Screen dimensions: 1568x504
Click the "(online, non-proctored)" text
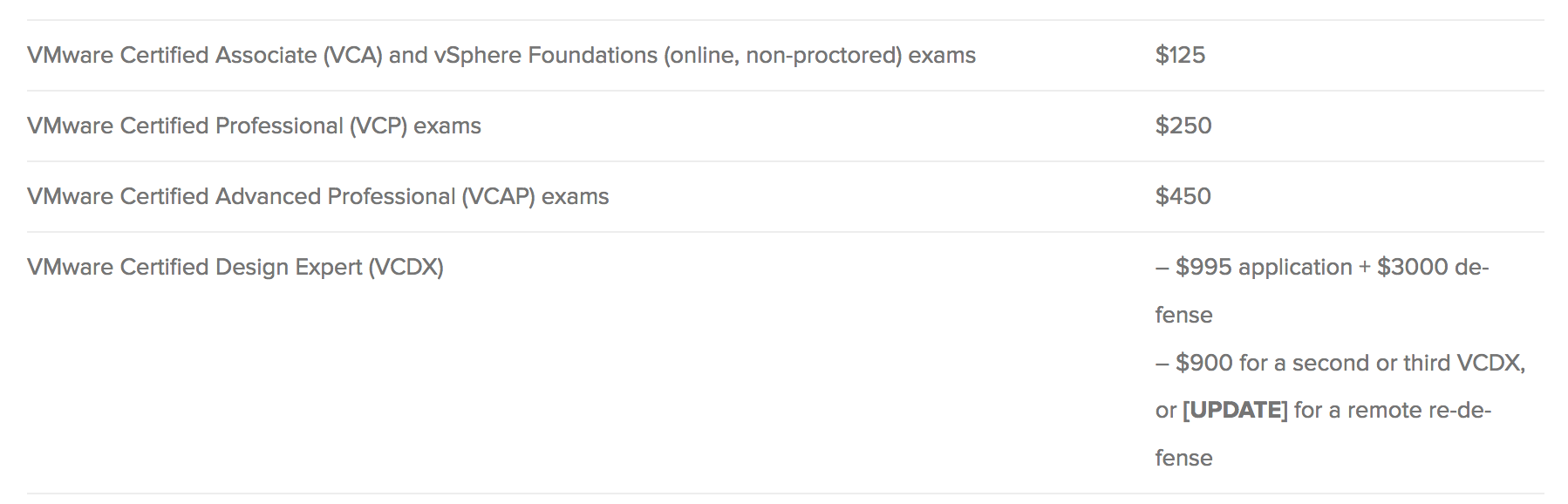(x=782, y=55)
